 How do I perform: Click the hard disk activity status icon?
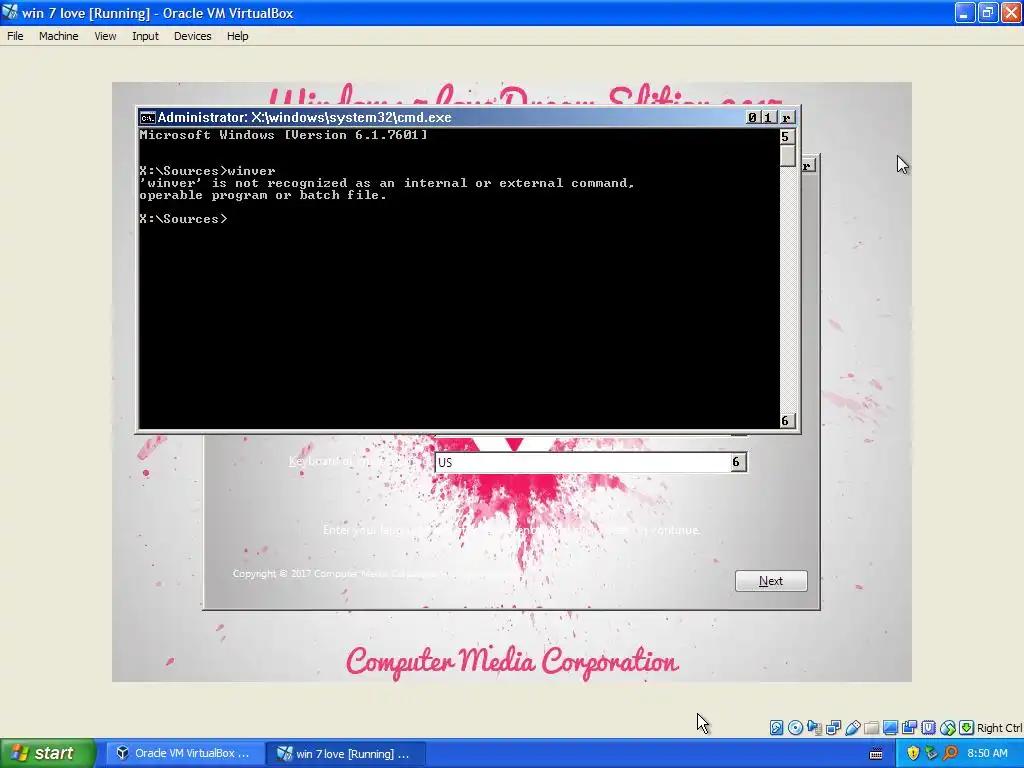tap(776, 728)
